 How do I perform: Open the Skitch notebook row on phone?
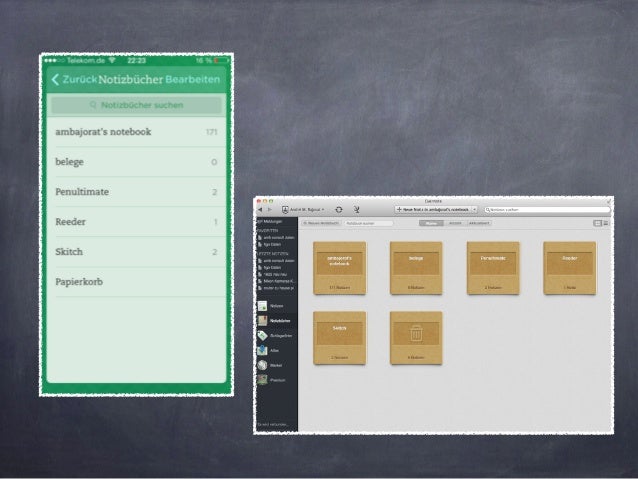point(136,252)
